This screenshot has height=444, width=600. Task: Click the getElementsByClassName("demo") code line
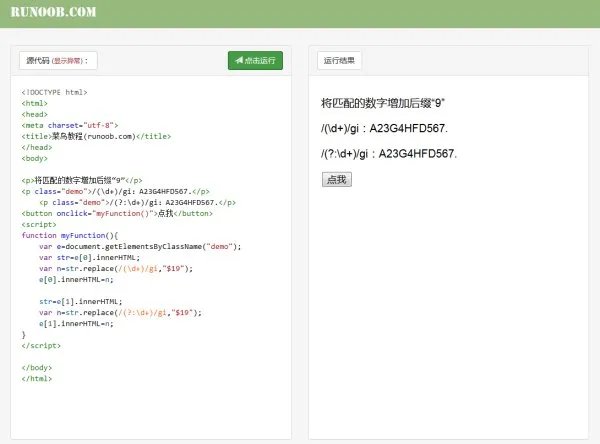[140, 246]
